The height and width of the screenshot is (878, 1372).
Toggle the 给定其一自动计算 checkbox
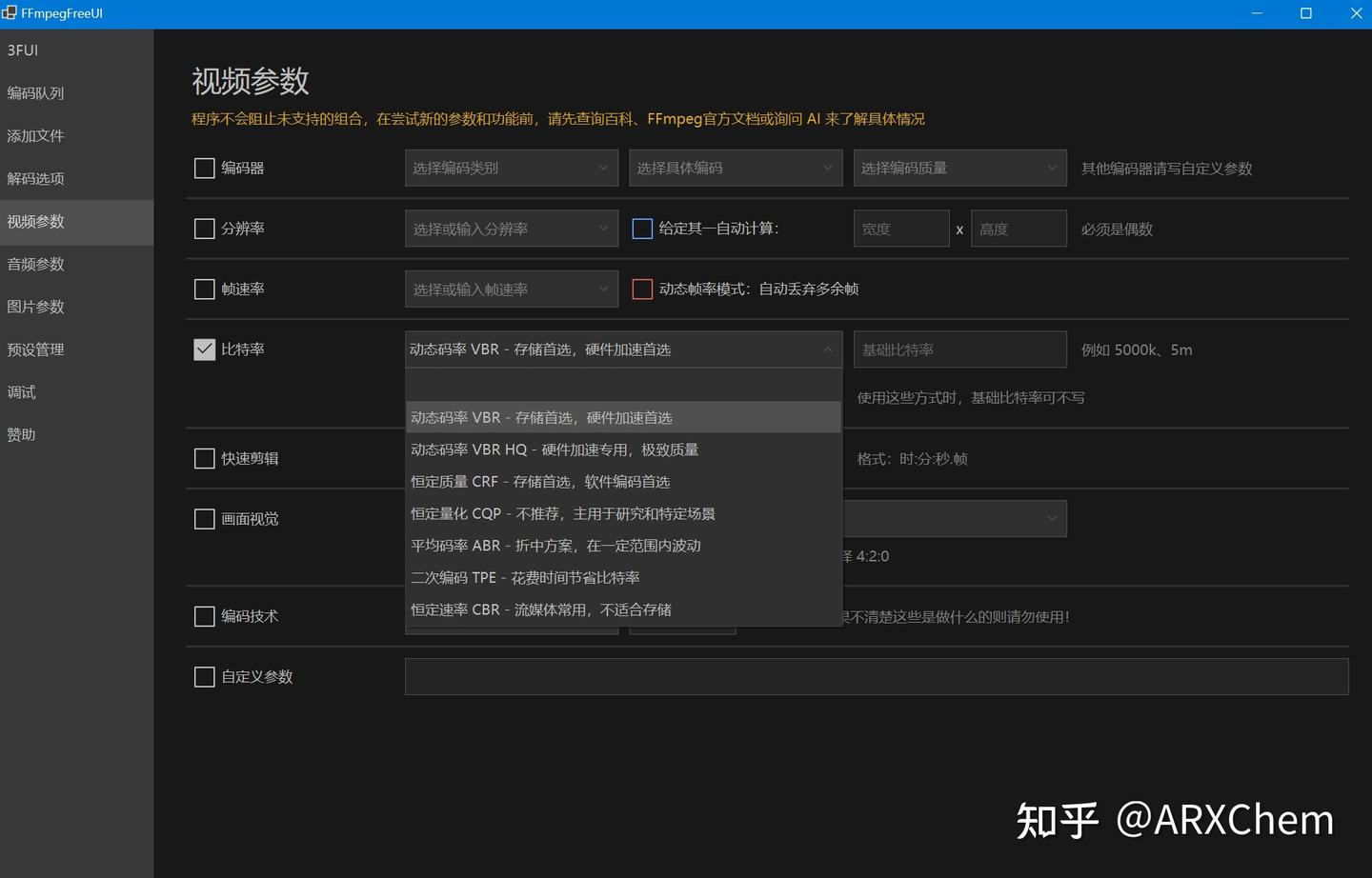[641, 229]
